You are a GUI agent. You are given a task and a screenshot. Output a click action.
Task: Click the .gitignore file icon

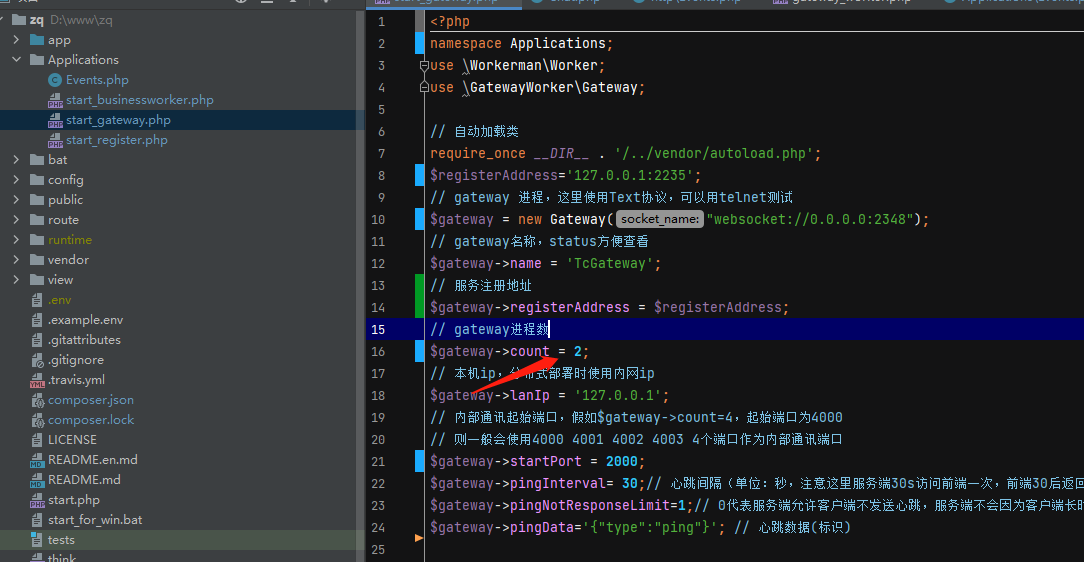coord(37,360)
